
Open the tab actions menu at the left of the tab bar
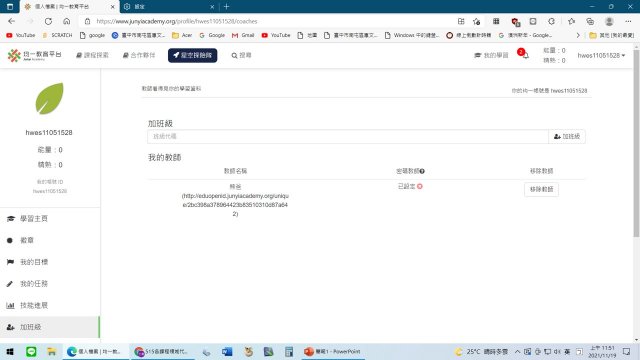tap(10, 7)
